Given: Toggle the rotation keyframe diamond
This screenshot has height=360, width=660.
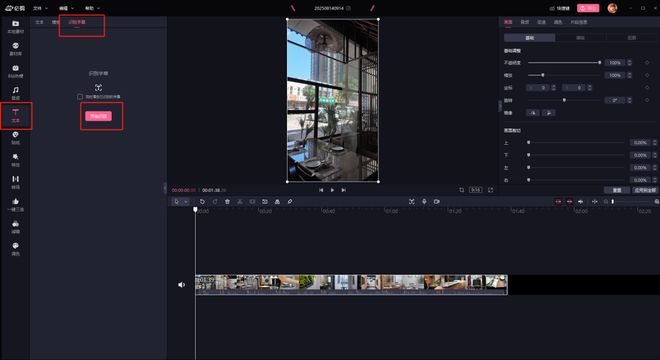Looking at the screenshot, I should point(647,100).
